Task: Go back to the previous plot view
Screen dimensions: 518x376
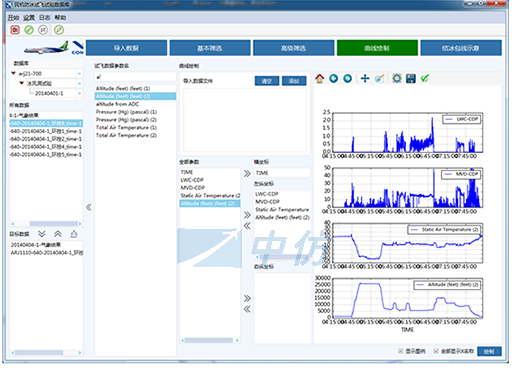Action: pyautogui.click(x=334, y=79)
